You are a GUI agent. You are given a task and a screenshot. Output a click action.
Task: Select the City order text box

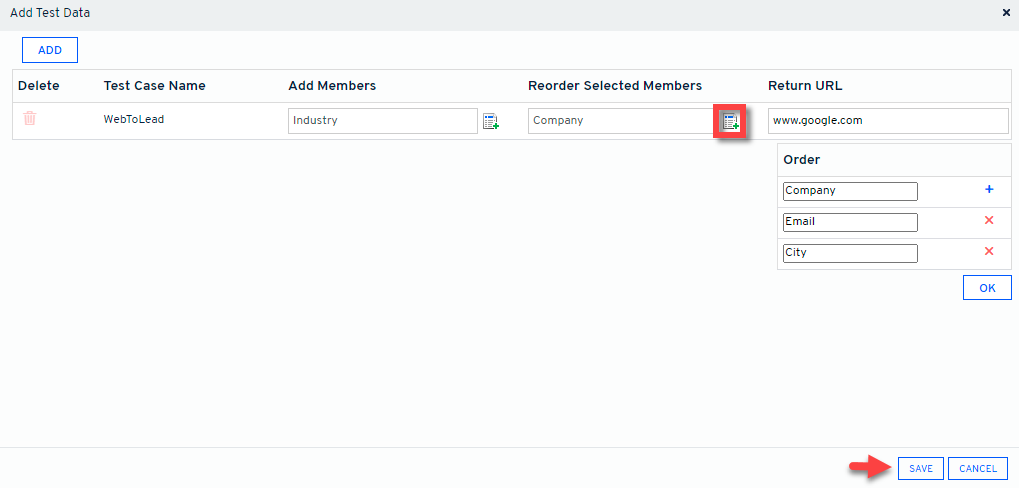click(x=850, y=253)
